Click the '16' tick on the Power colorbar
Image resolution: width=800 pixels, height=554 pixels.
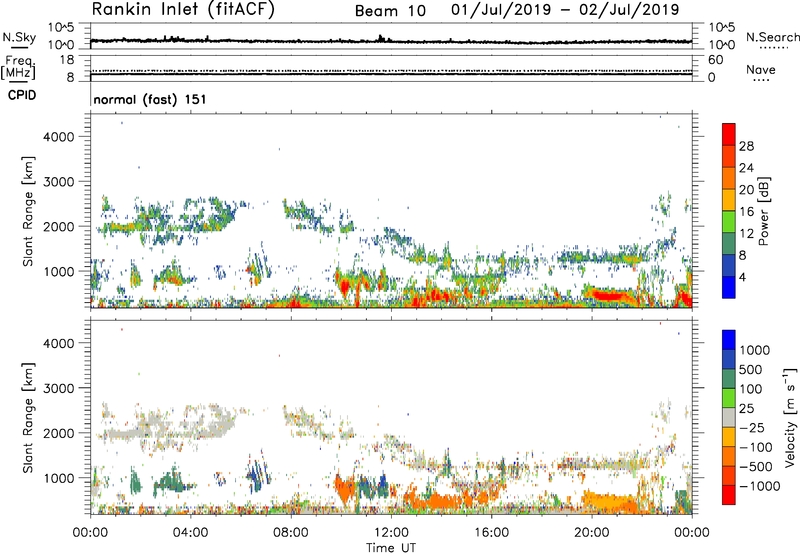tap(746, 211)
